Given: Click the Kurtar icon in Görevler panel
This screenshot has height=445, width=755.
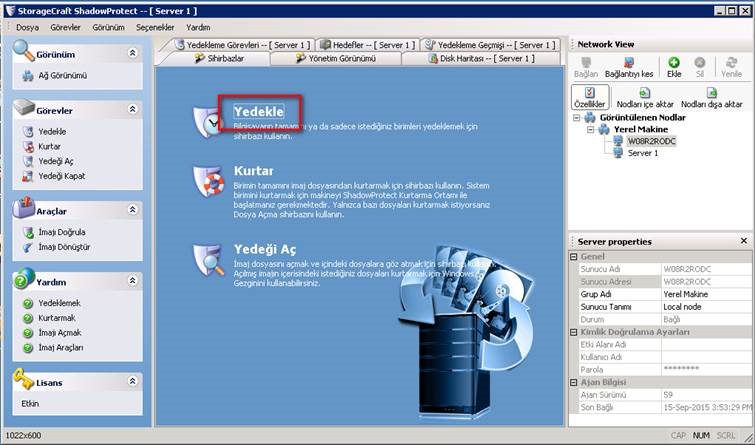Looking at the screenshot, I should (x=28, y=146).
